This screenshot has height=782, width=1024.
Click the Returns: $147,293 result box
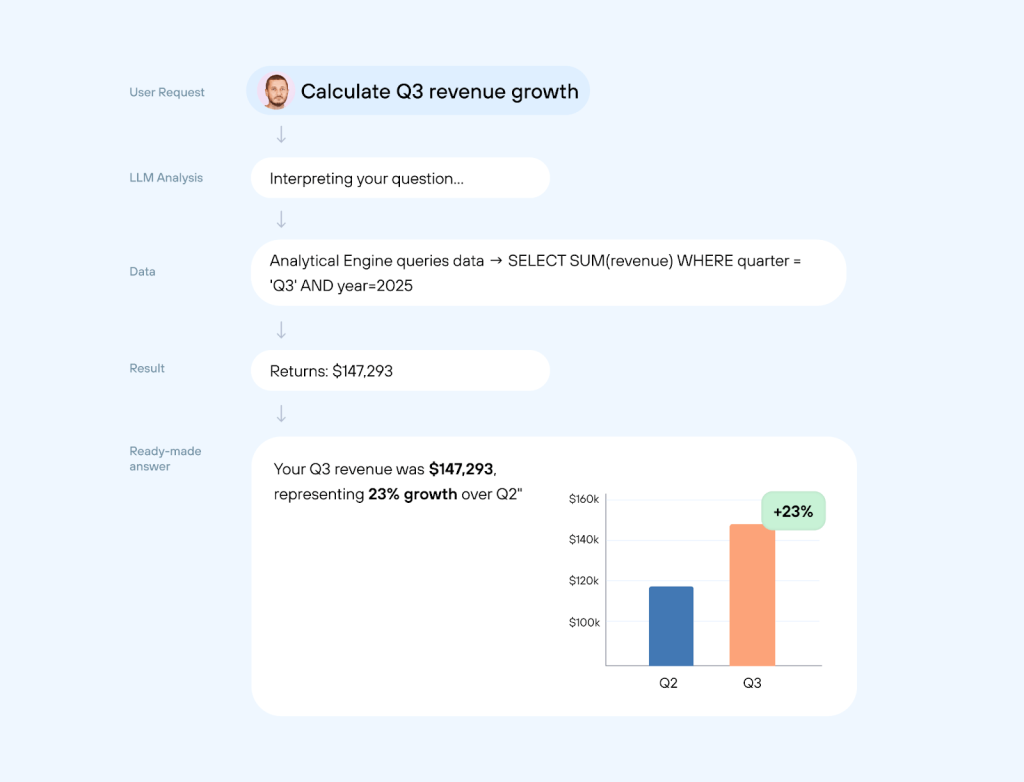click(x=400, y=371)
